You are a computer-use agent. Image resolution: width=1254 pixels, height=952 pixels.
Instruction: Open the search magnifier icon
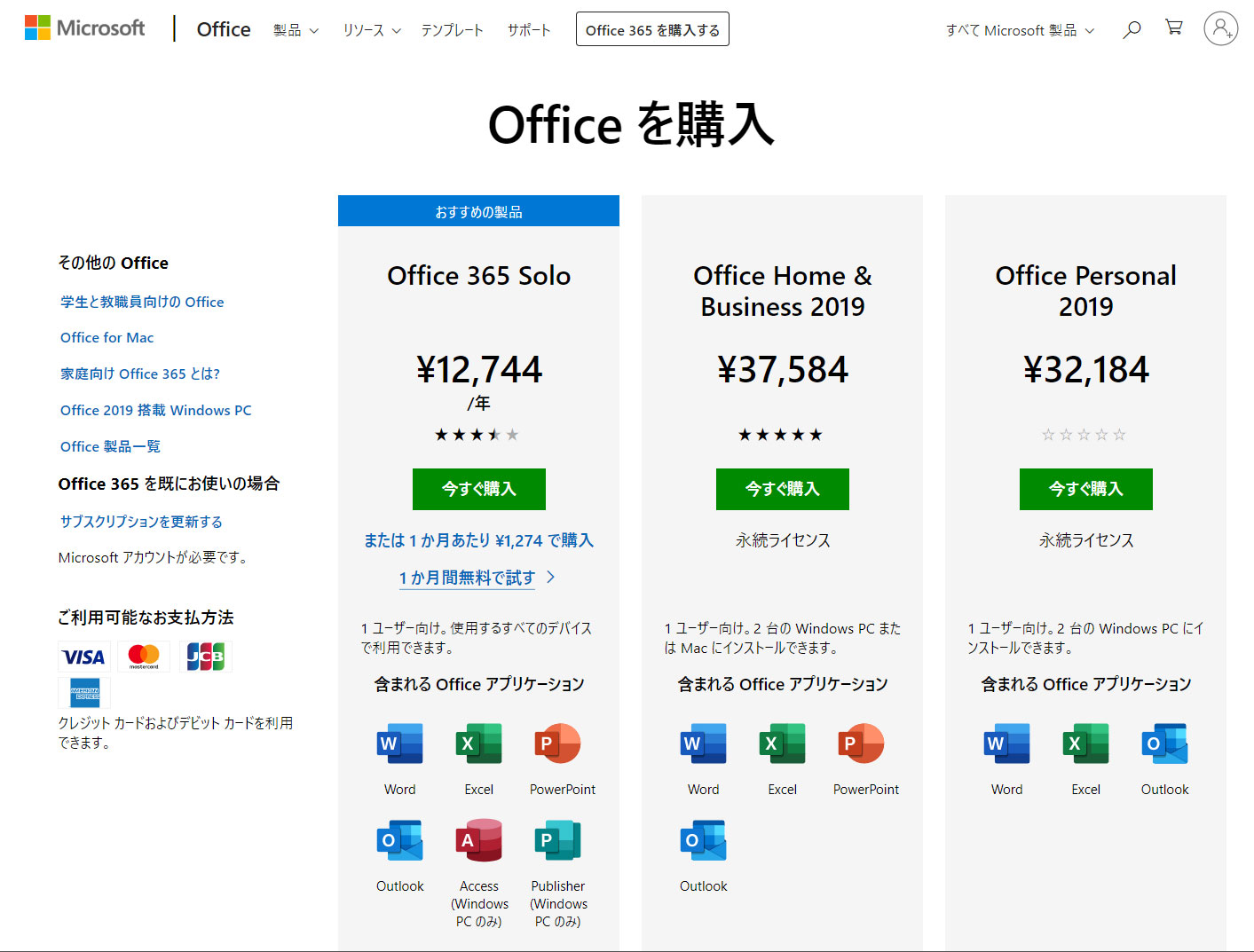[x=1132, y=29]
